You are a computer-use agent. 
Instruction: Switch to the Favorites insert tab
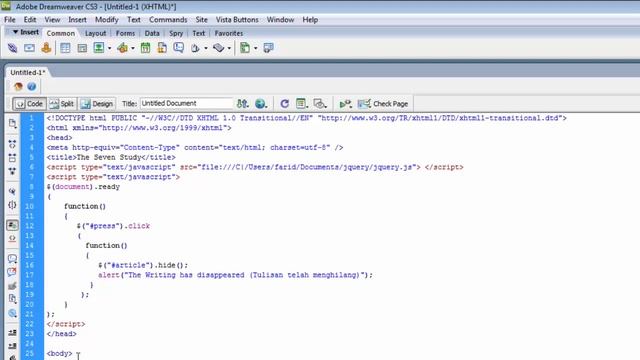(x=229, y=33)
